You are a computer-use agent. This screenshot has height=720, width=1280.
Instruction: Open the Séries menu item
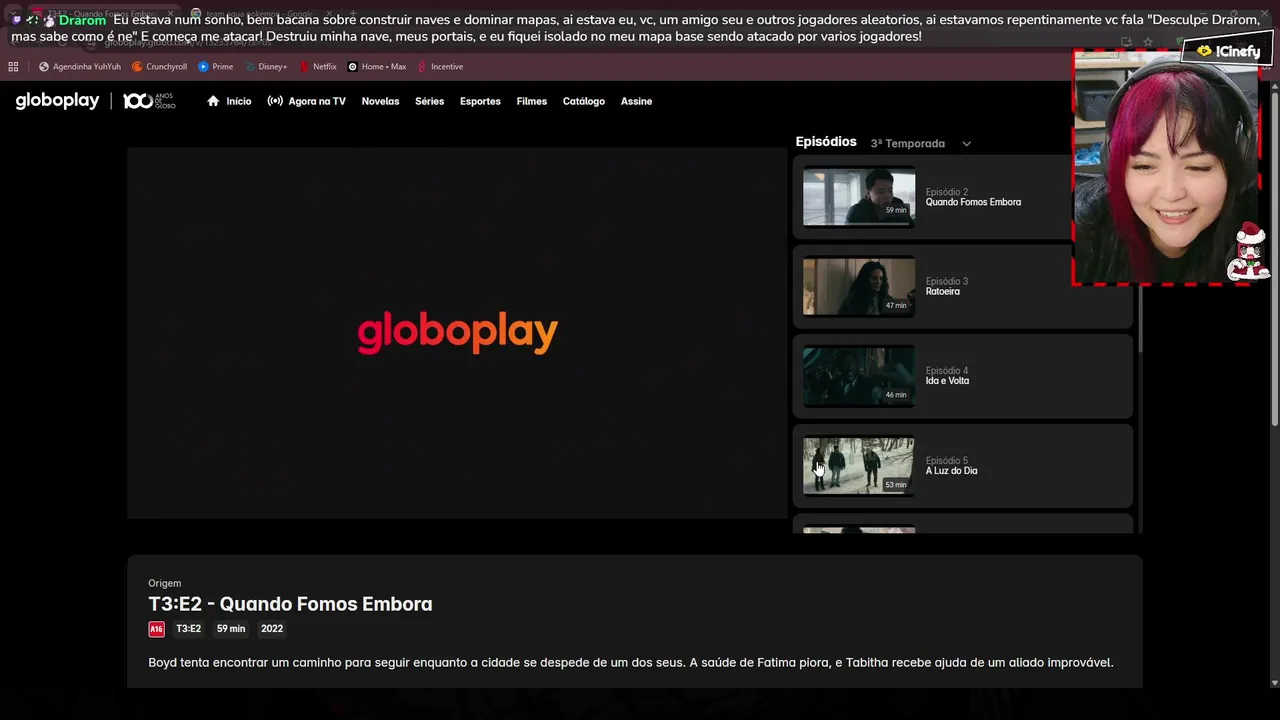coord(429,101)
